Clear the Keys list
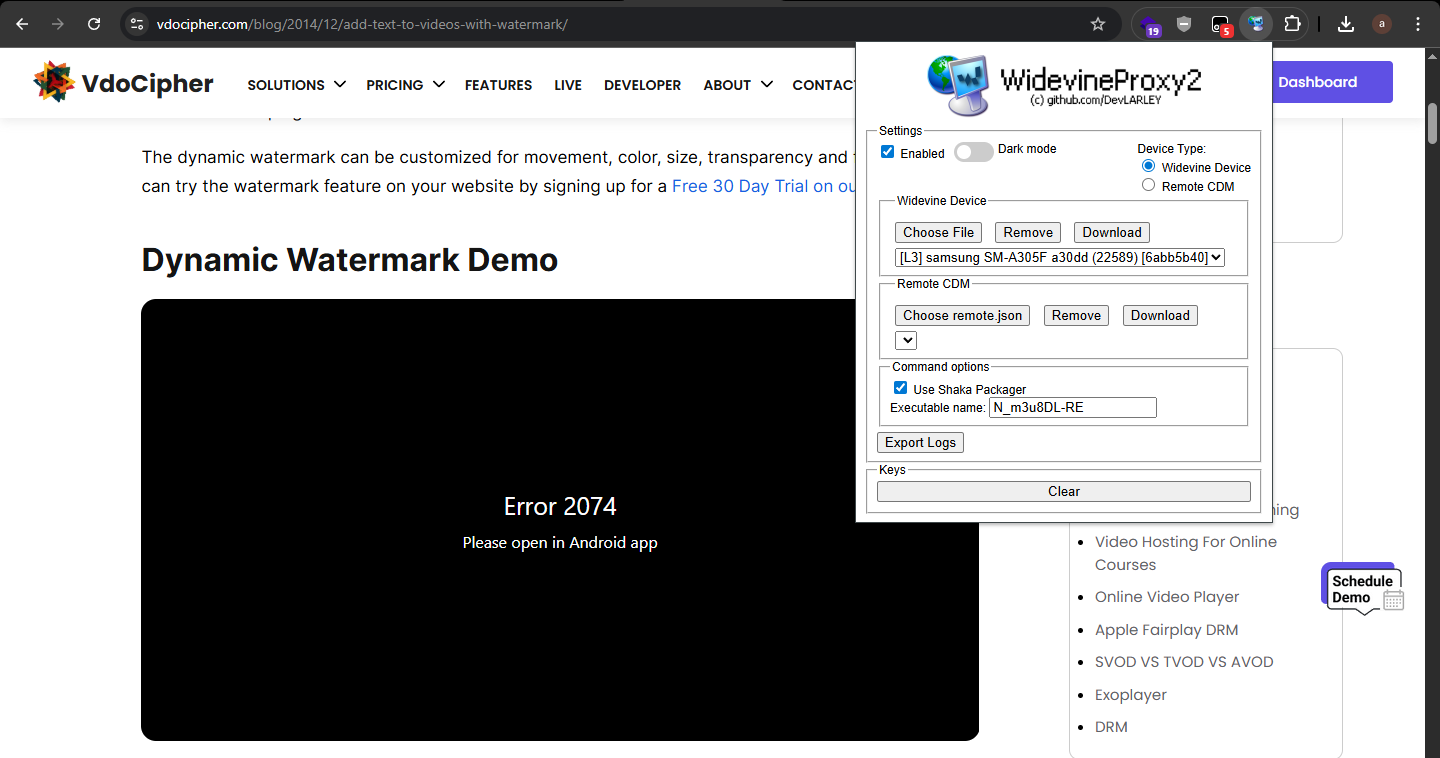Viewport: 1440px width, 758px height. tap(1064, 491)
